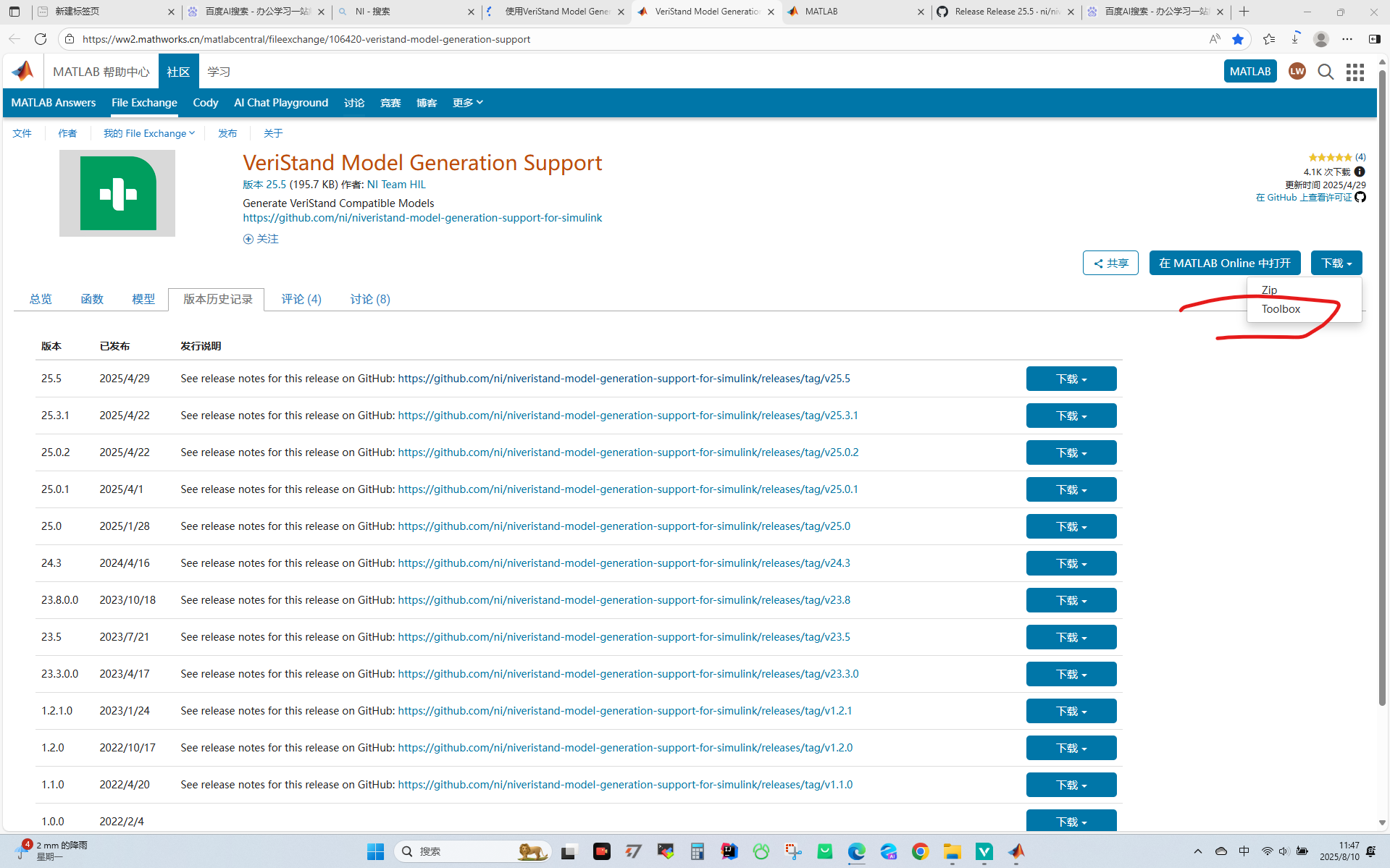Click the MathWorks logo in the header
Image resolution: width=1390 pixels, height=868 pixels.
tap(22, 71)
